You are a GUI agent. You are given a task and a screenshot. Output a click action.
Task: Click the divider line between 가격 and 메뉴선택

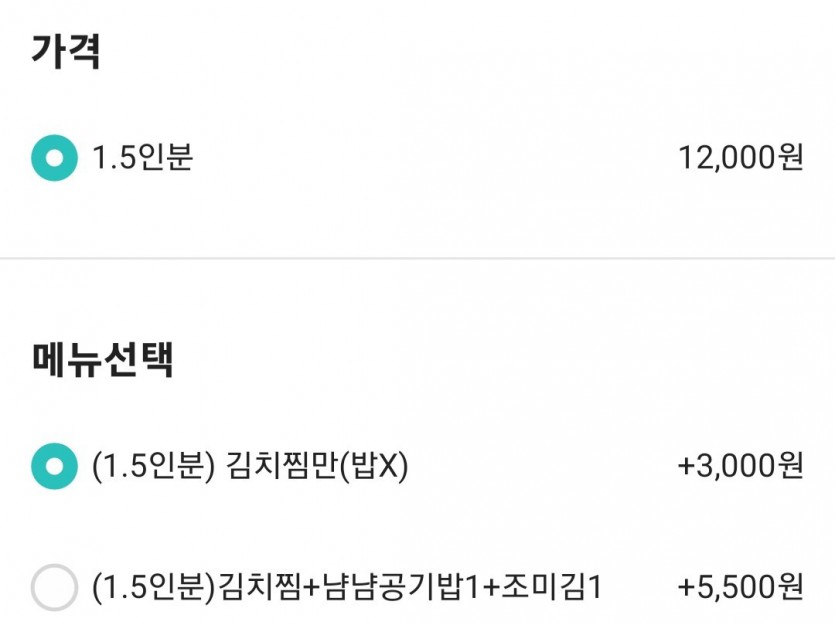pos(417,259)
